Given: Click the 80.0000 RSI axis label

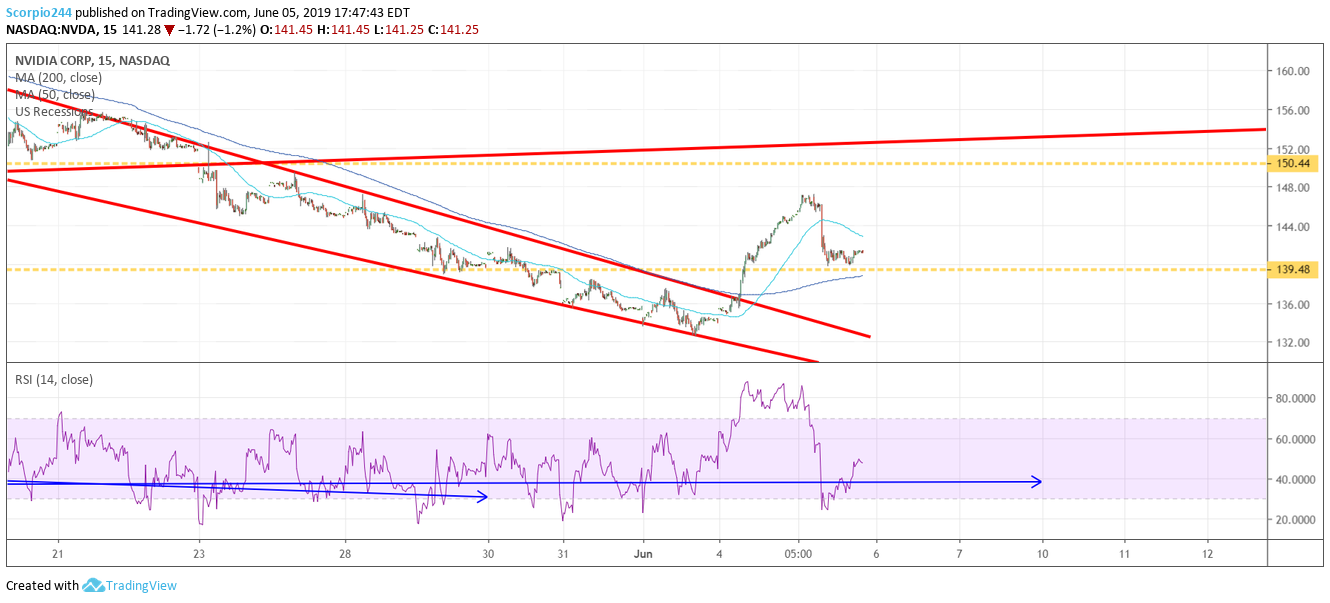Looking at the screenshot, I should pyautogui.click(x=1298, y=398).
